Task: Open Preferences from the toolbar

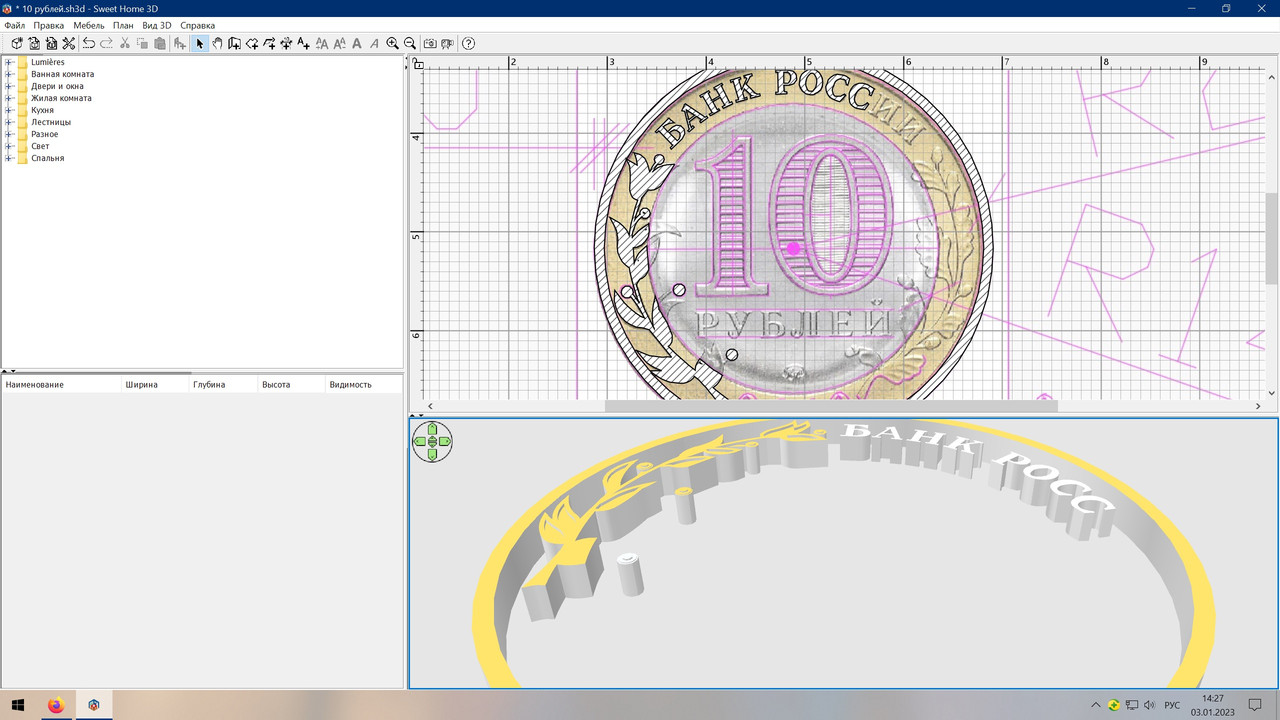Action: tap(69, 43)
